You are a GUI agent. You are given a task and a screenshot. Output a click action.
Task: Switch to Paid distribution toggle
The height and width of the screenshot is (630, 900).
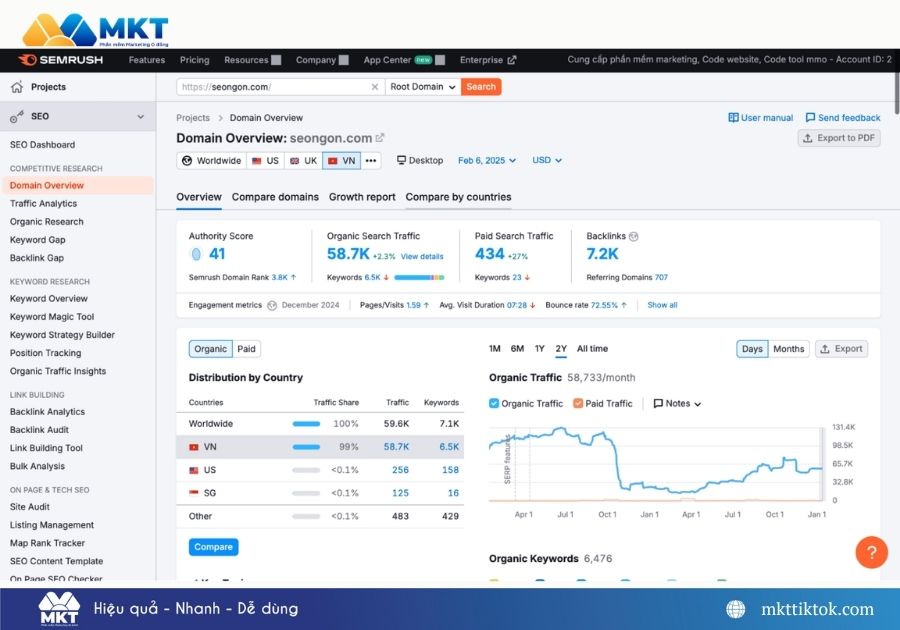pyautogui.click(x=246, y=349)
